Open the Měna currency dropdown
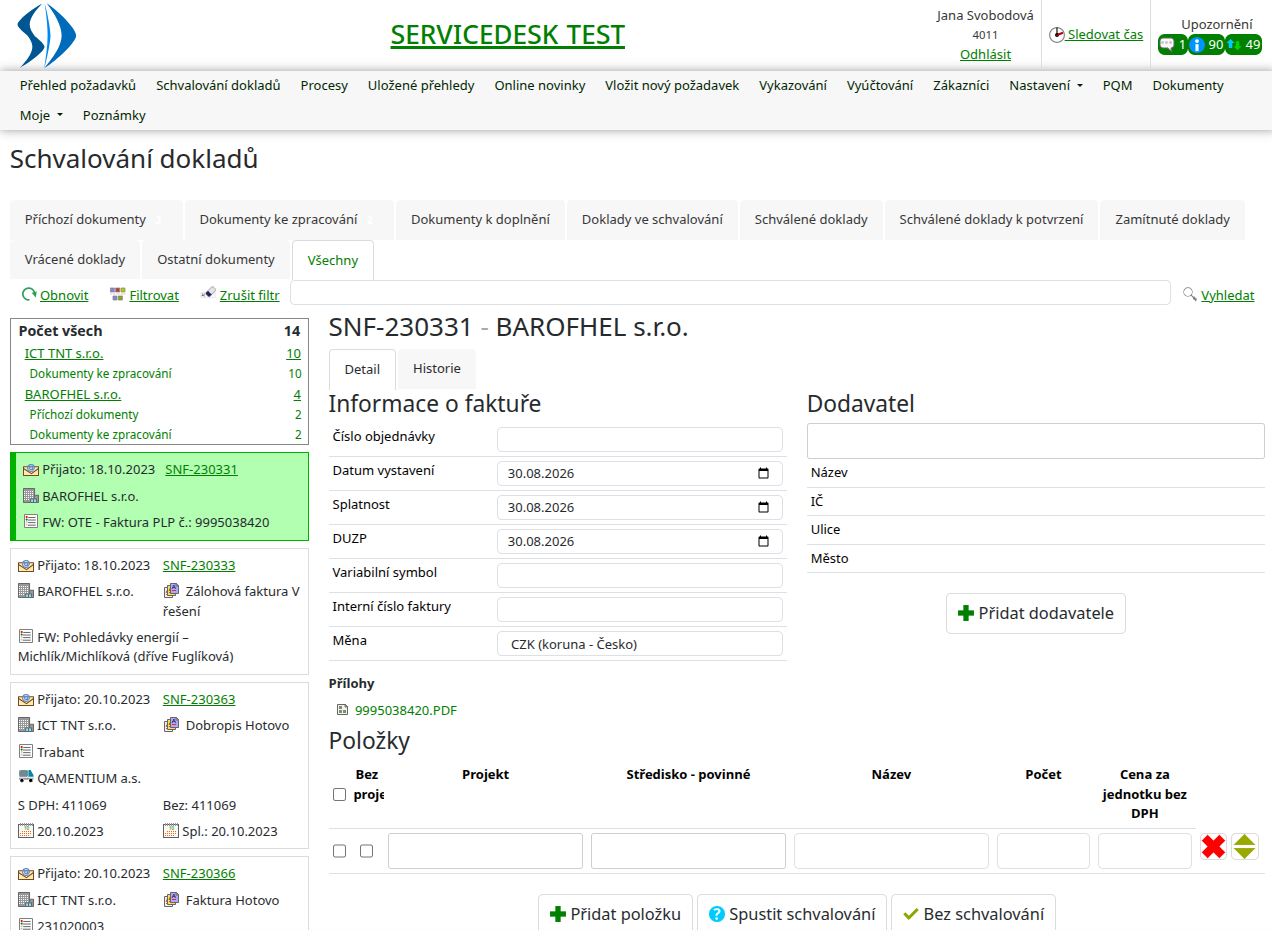Viewport: 1272px width, 930px height. [640, 644]
